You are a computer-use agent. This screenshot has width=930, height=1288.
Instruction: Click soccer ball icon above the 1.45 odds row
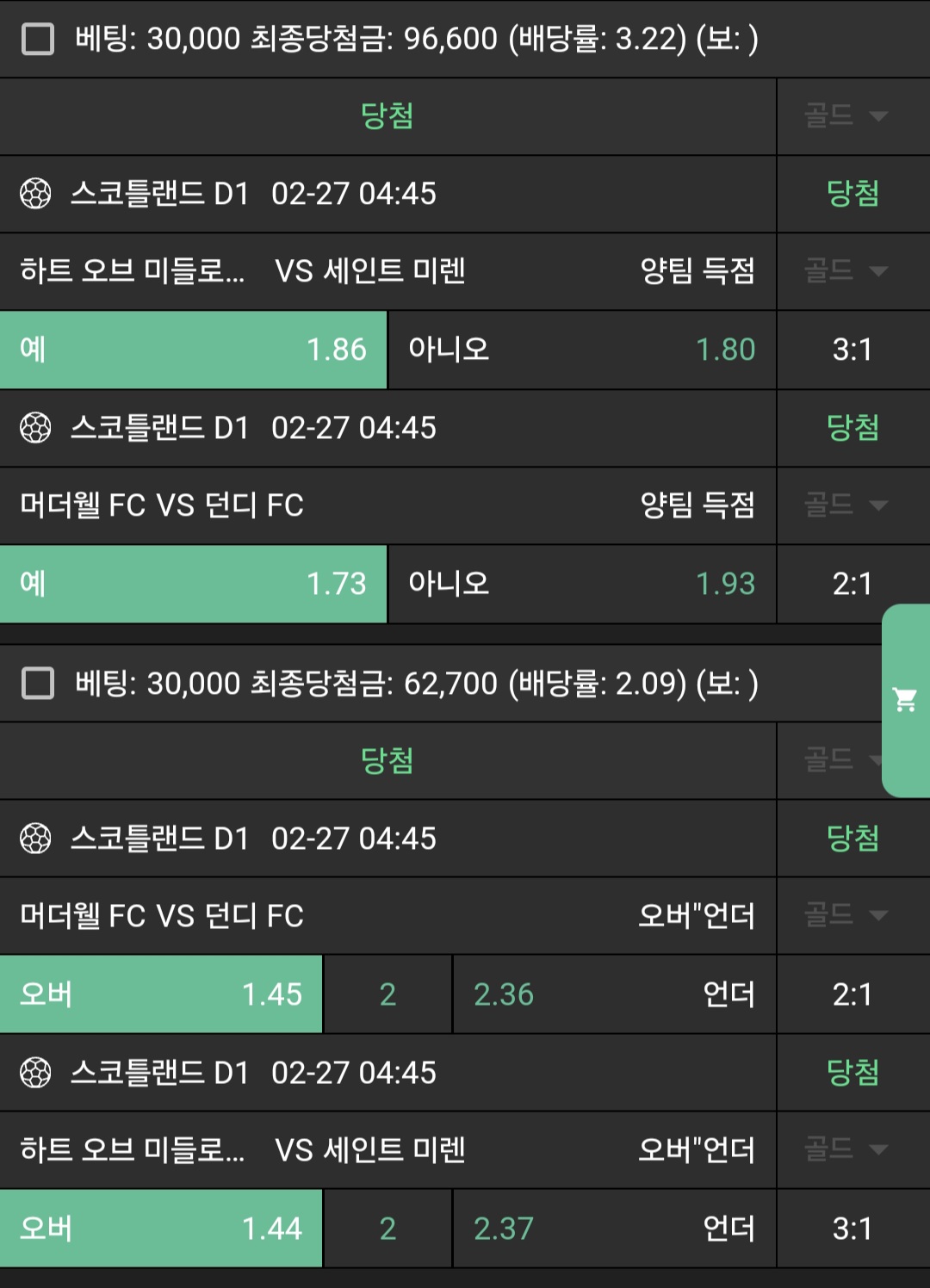pos(35,839)
